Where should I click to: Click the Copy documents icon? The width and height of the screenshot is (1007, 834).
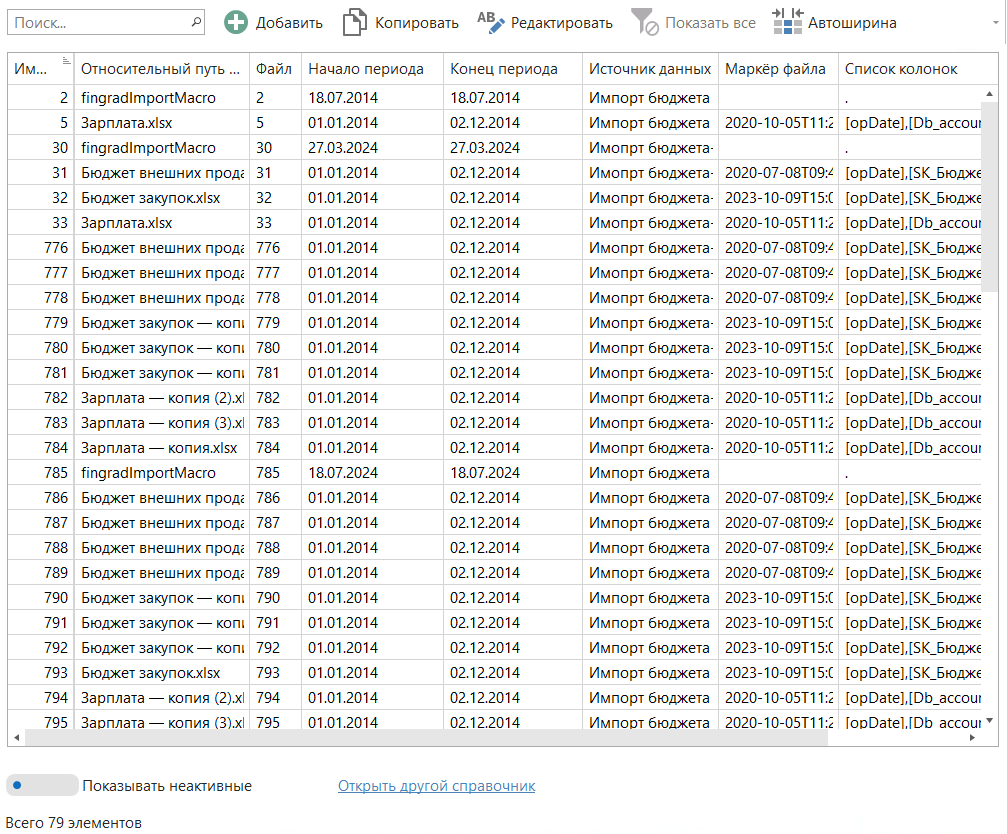[x=354, y=23]
